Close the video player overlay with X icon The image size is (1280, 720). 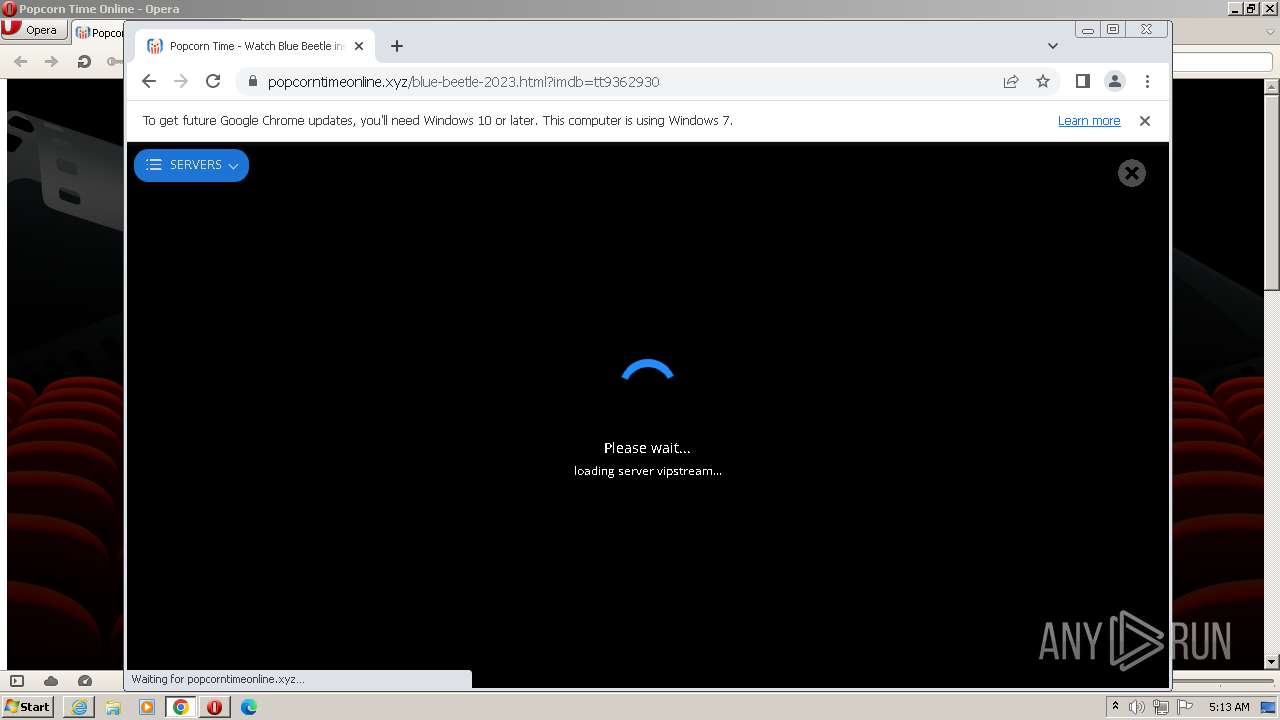1131,173
